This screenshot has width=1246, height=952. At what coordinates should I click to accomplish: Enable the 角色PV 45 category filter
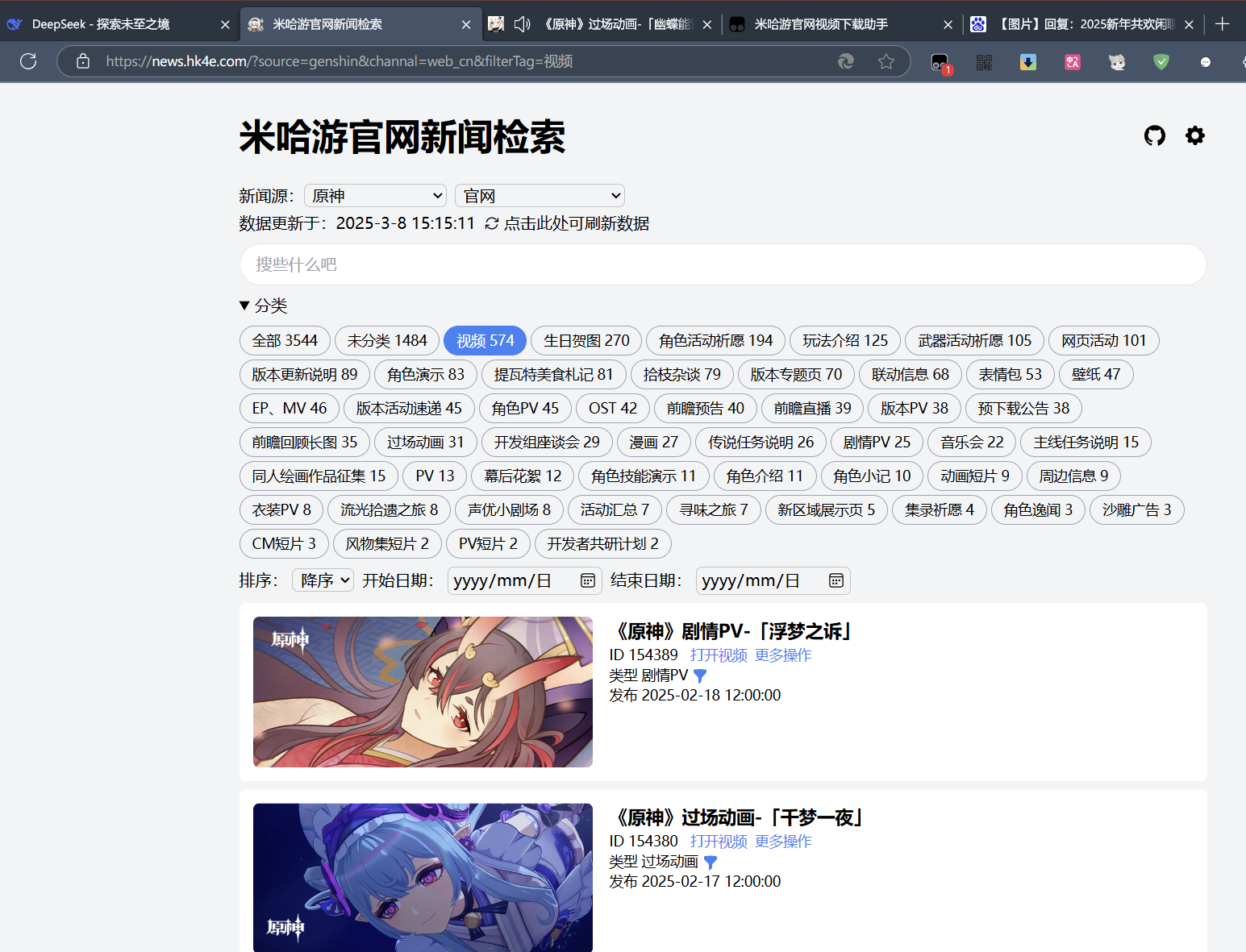point(525,409)
